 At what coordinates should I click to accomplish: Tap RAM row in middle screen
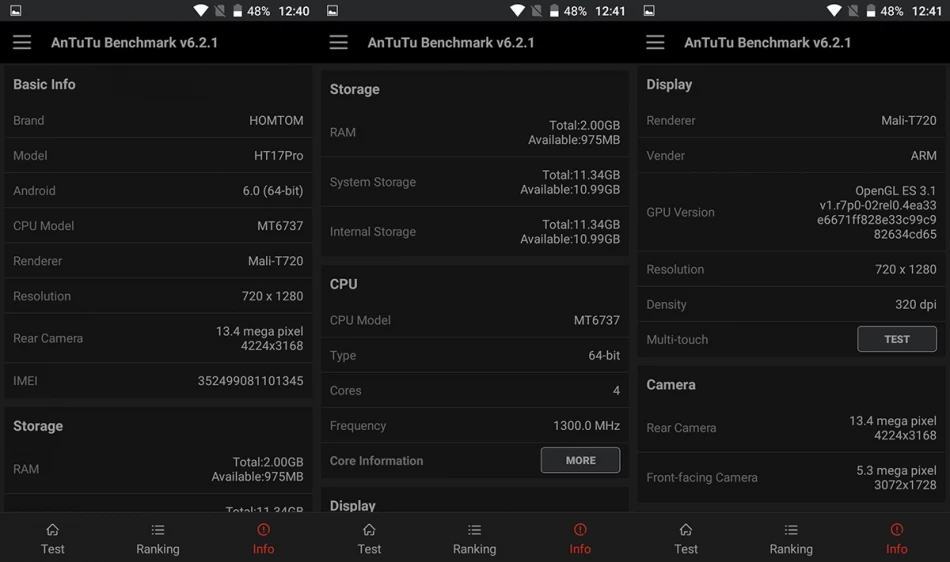475,133
